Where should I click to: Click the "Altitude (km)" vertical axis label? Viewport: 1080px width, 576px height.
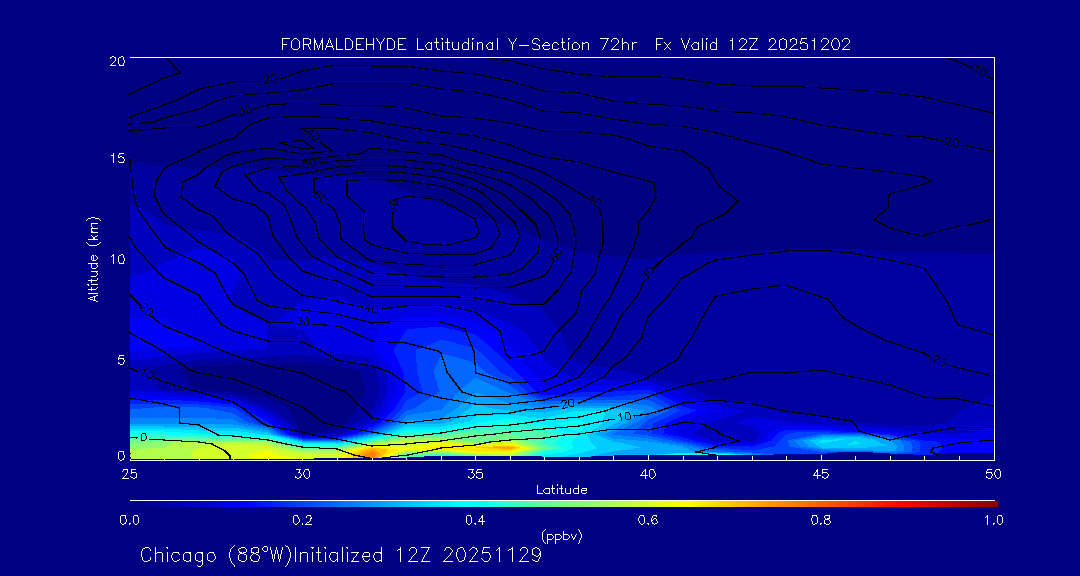(x=94, y=257)
